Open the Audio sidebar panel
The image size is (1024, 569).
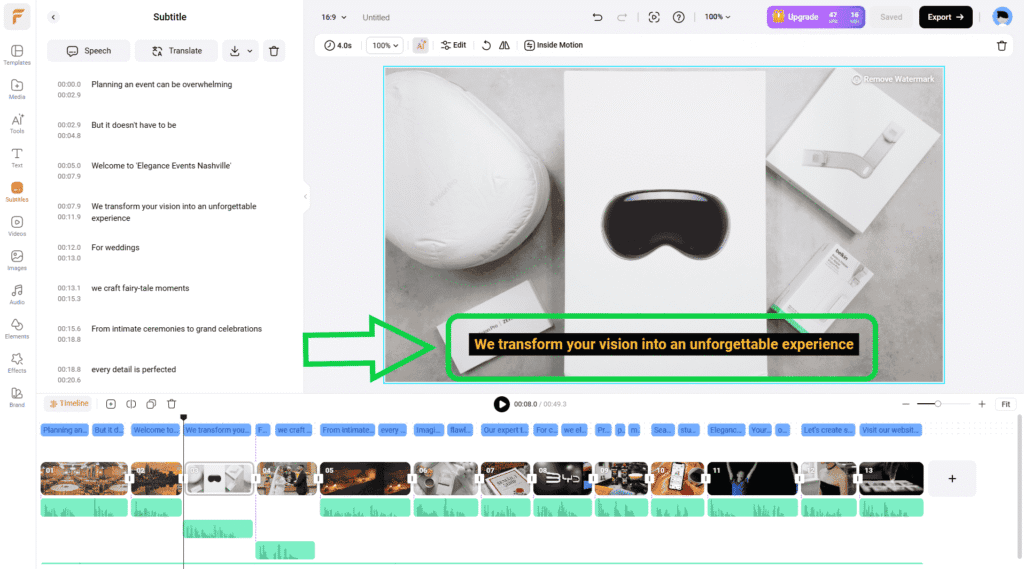pyautogui.click(x=17, y=295)
